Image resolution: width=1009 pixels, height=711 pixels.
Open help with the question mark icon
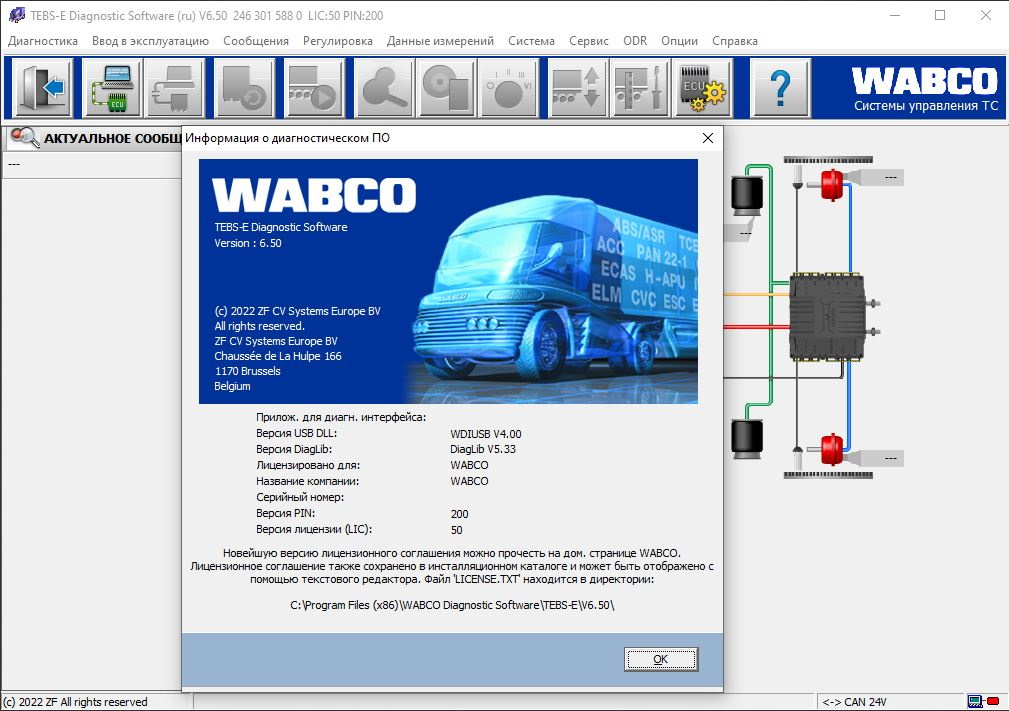pos(780,88)
